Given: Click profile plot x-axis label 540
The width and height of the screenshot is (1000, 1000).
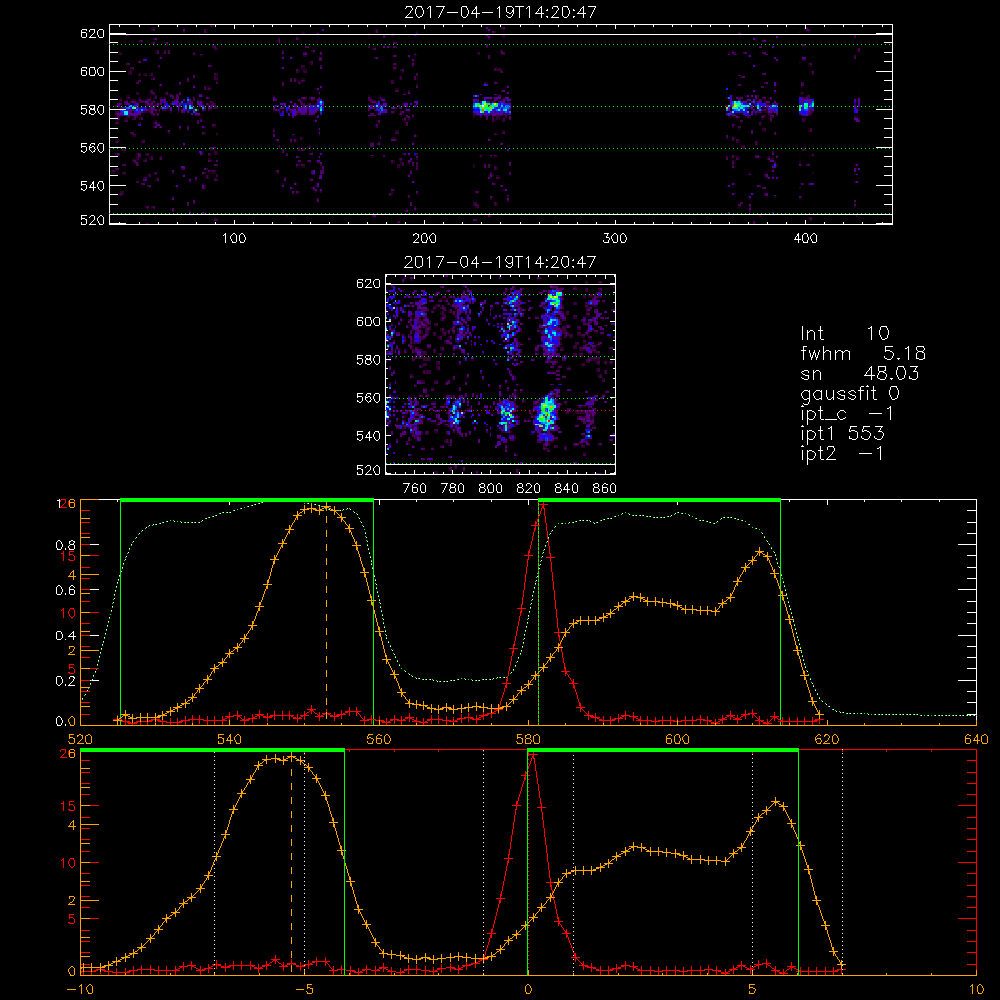Looking at the screenshot, I should point(229,739).
